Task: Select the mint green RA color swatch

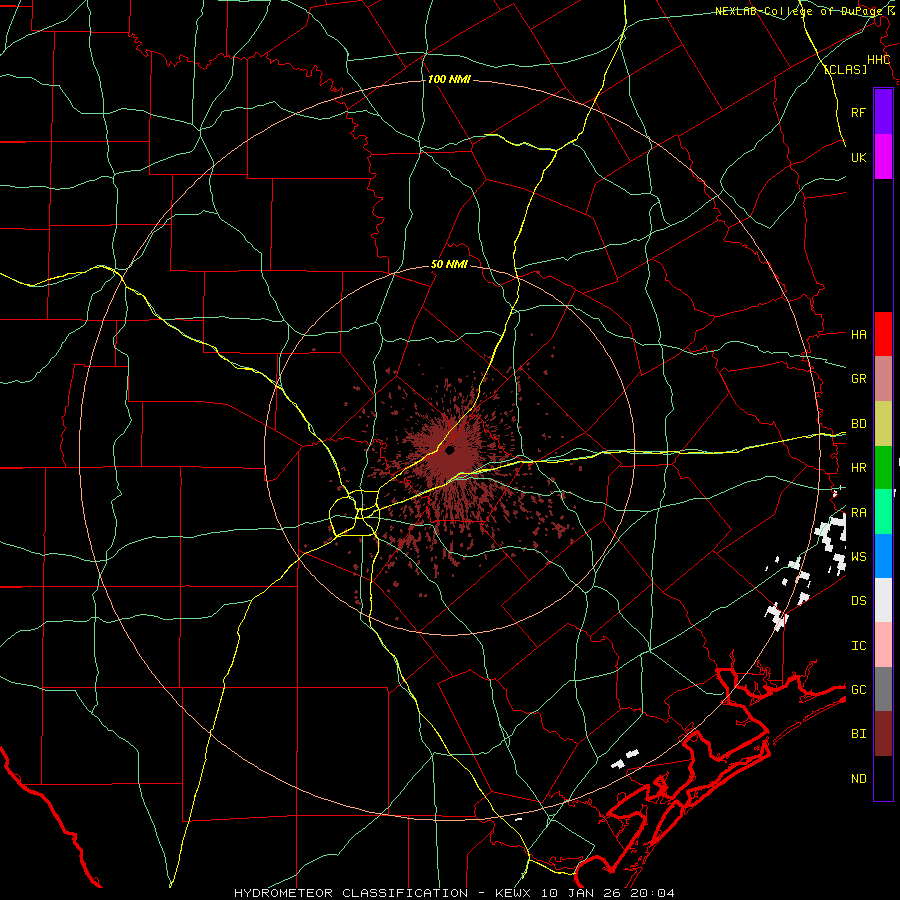Action: tap(883, 512)
